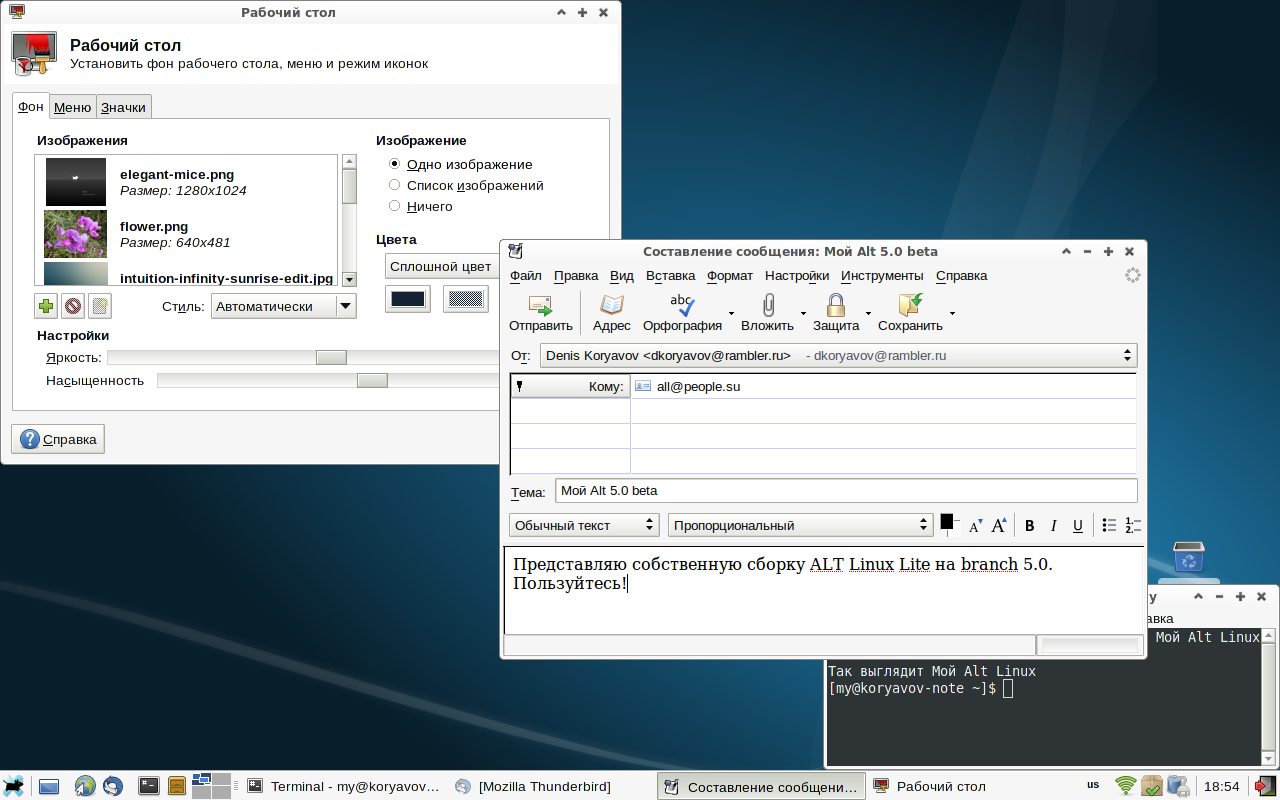Decrease font size in compose toolbar

coord(976,525)
